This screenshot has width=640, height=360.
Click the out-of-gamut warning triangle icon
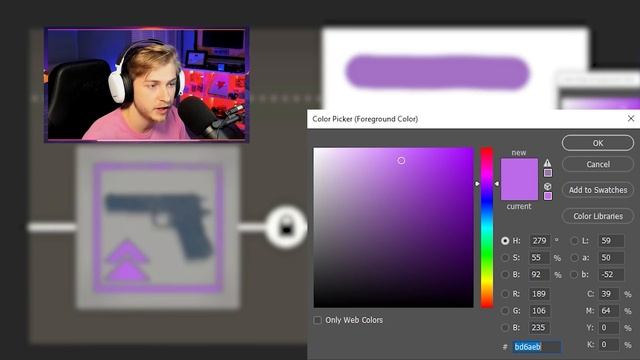point(547,163)
